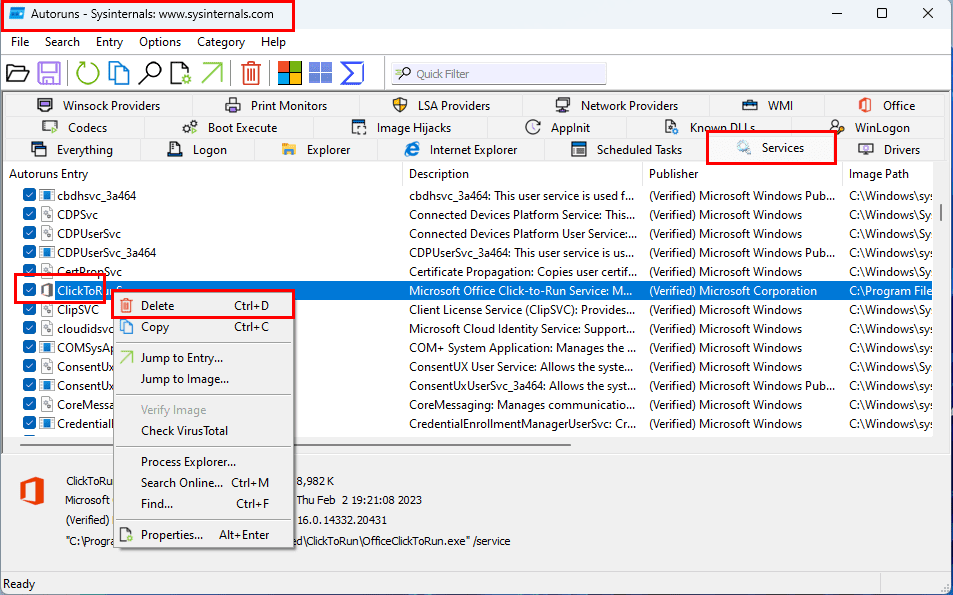Open the Scheduled Tasks tab

626,150
